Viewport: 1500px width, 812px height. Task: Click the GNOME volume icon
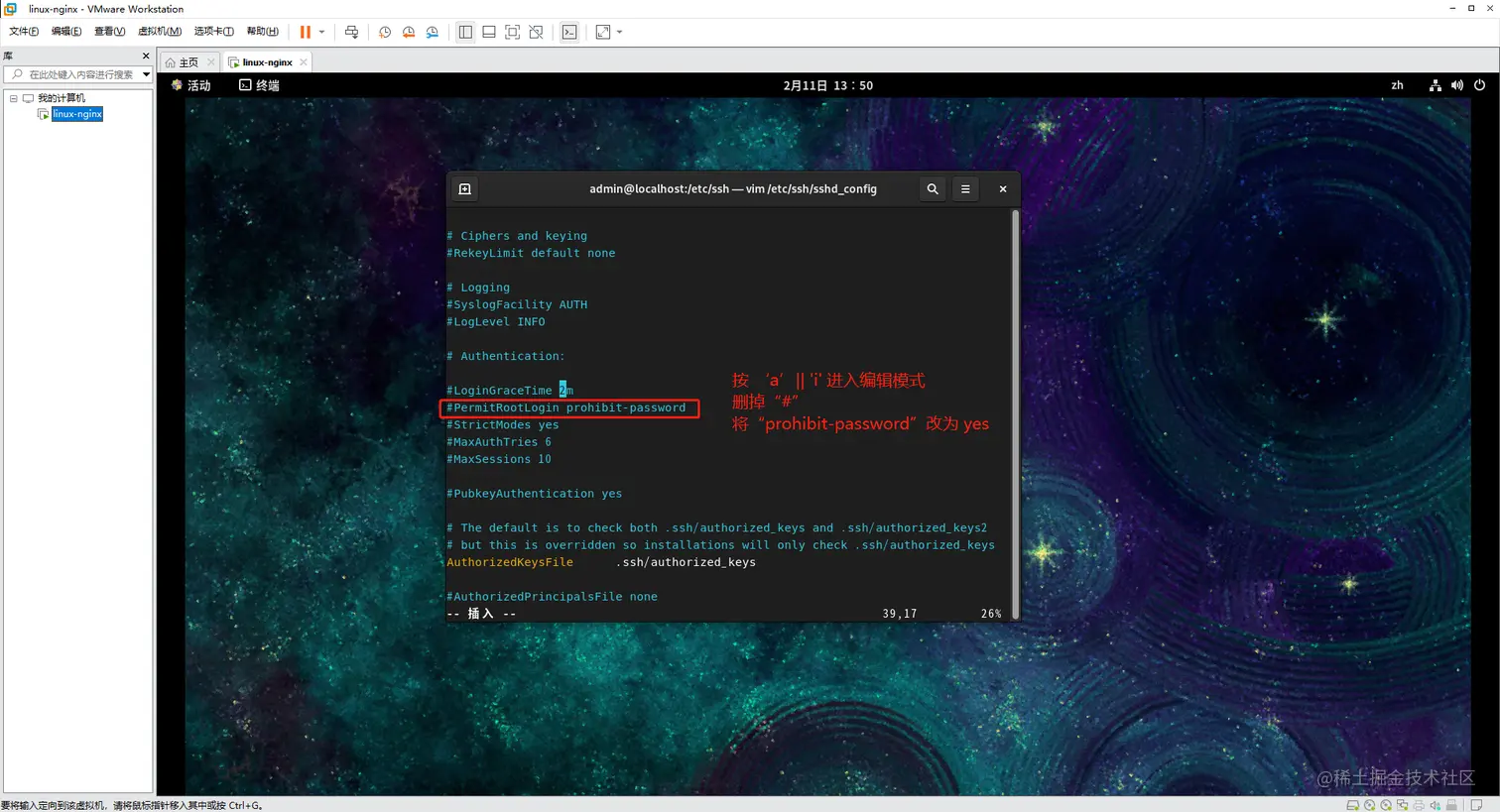coord(1456,85)
